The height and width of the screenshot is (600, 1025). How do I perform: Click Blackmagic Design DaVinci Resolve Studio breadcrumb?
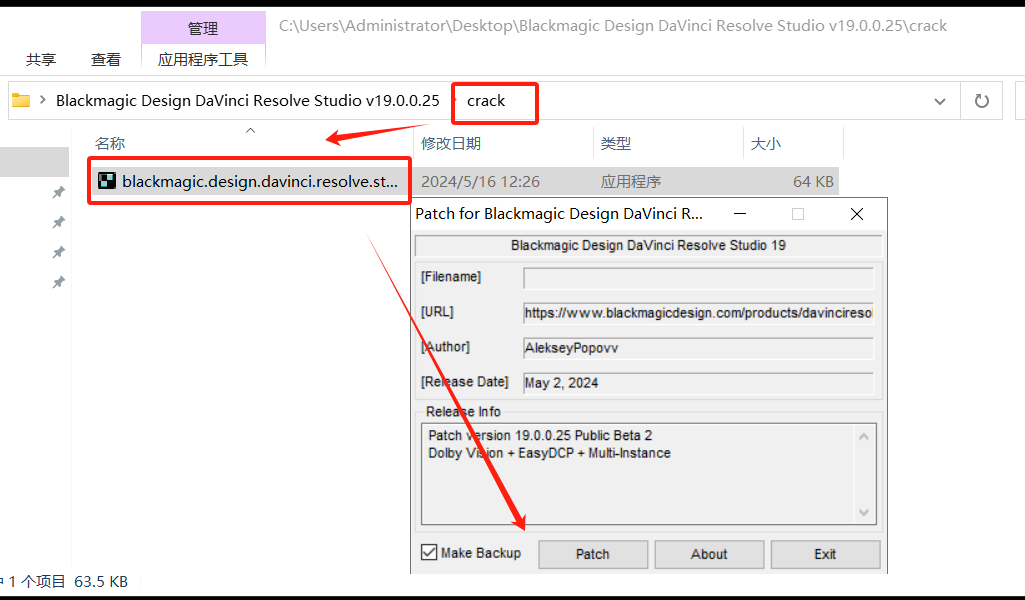[248, 101]
